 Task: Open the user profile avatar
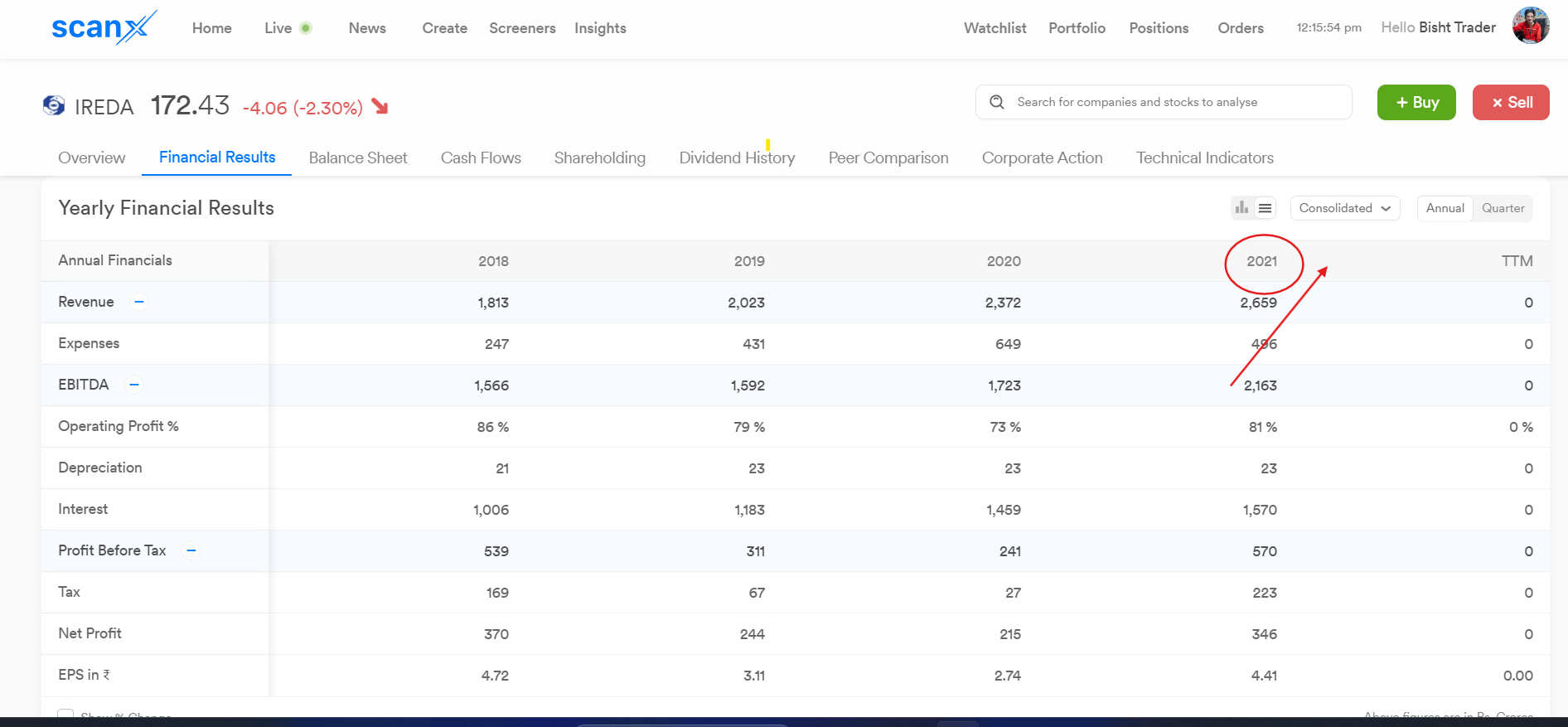tap(1531, 26)
